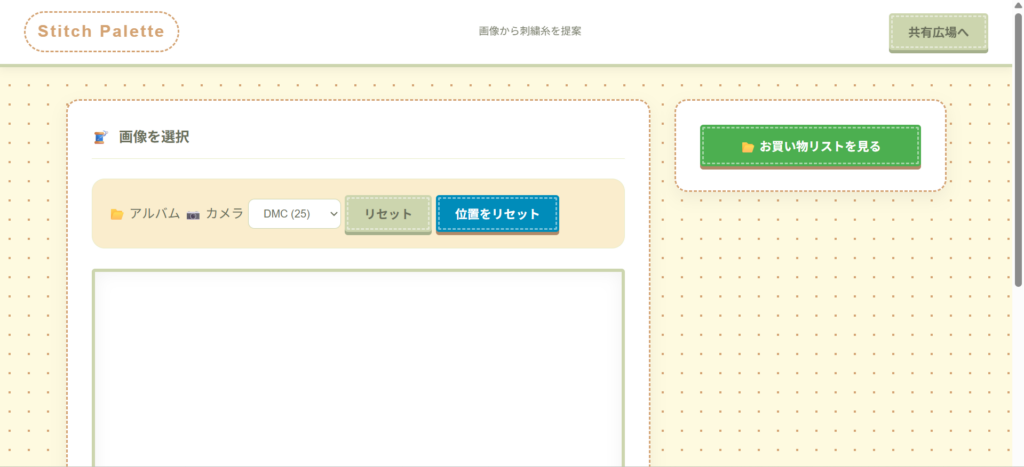Choose the アルバム text label
This screenshot has width=1024, height=467.
(x=154, y=214)
